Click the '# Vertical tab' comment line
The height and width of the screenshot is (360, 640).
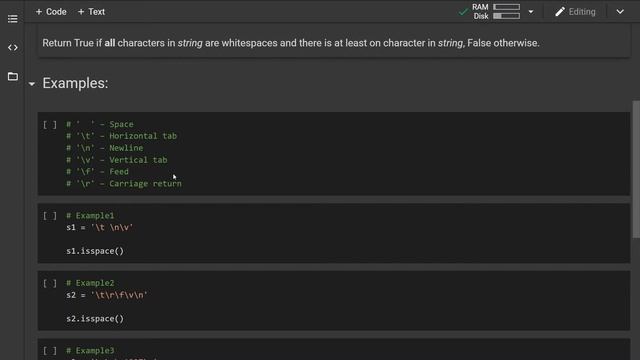(x=117, y=160)
